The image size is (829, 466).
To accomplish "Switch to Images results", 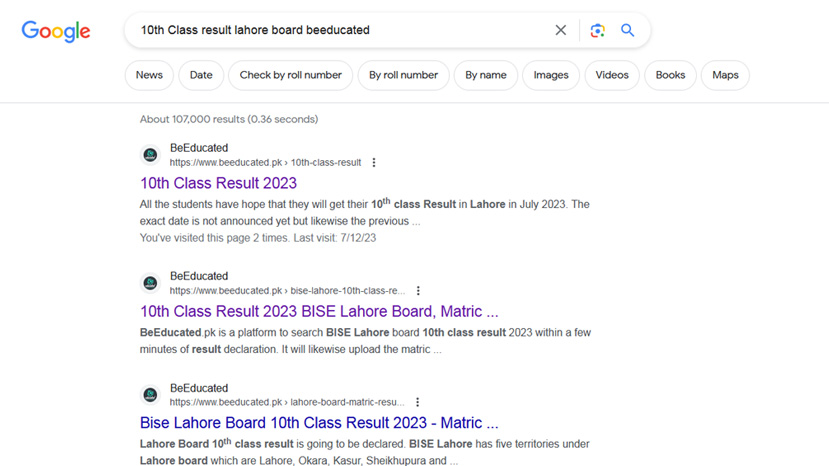I will 551,75.
